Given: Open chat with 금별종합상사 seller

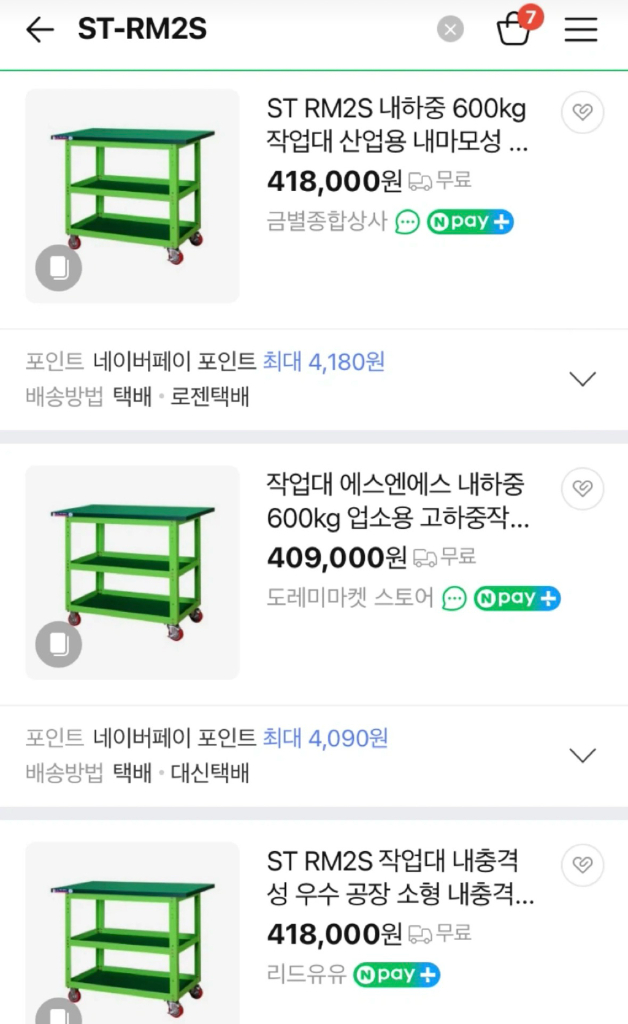Looking at the screenshot, I should point(405,222).
